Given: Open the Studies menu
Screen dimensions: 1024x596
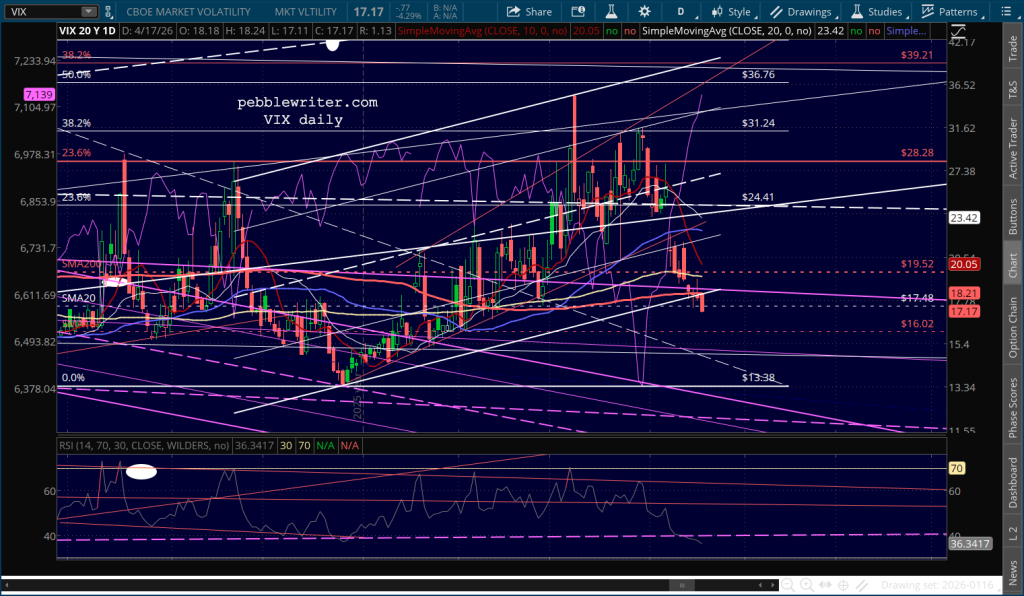Looking at the screenshot, I should pos(878,12).
